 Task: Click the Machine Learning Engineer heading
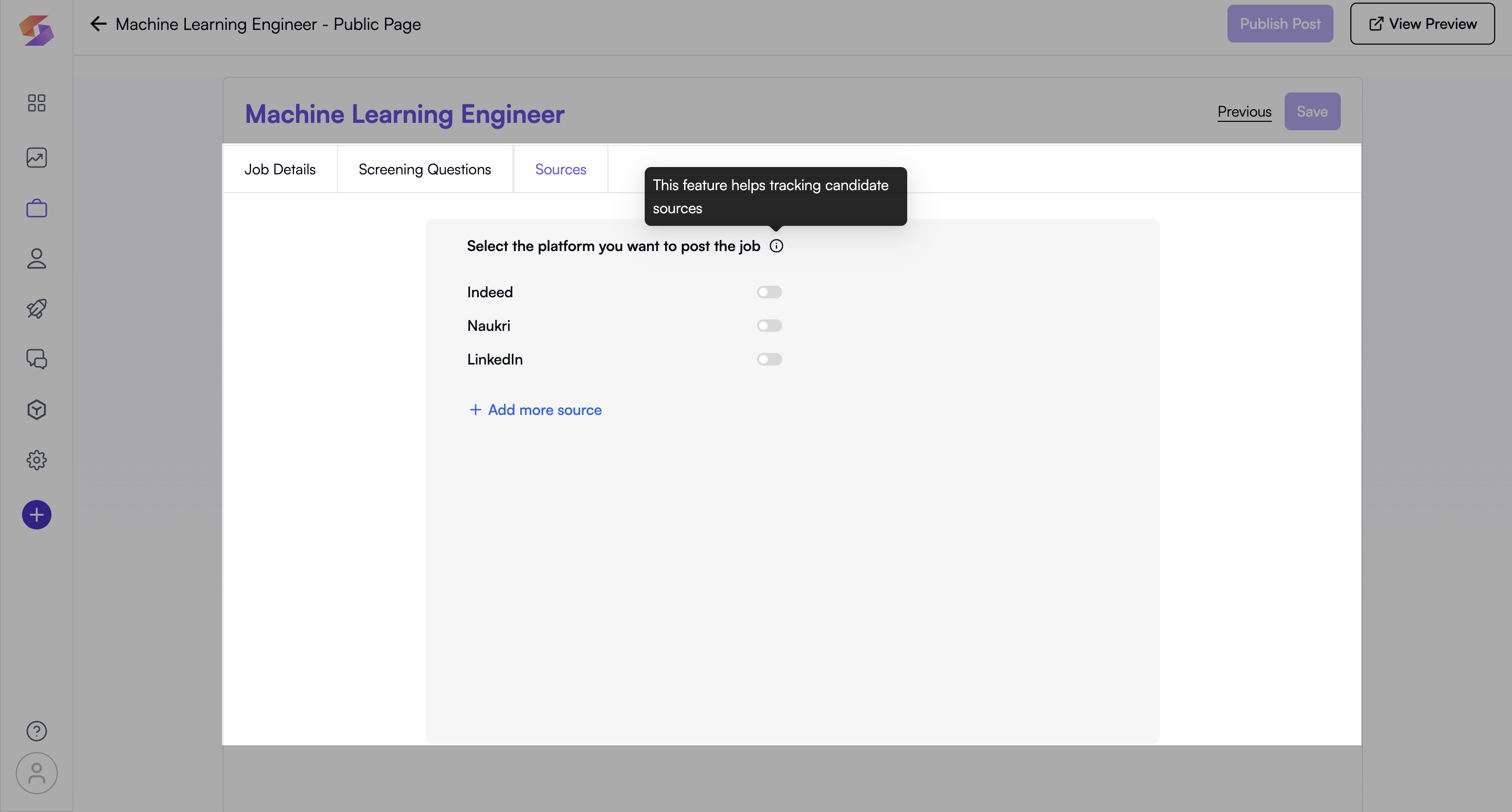pyautogui.click(x=404, y=114)
